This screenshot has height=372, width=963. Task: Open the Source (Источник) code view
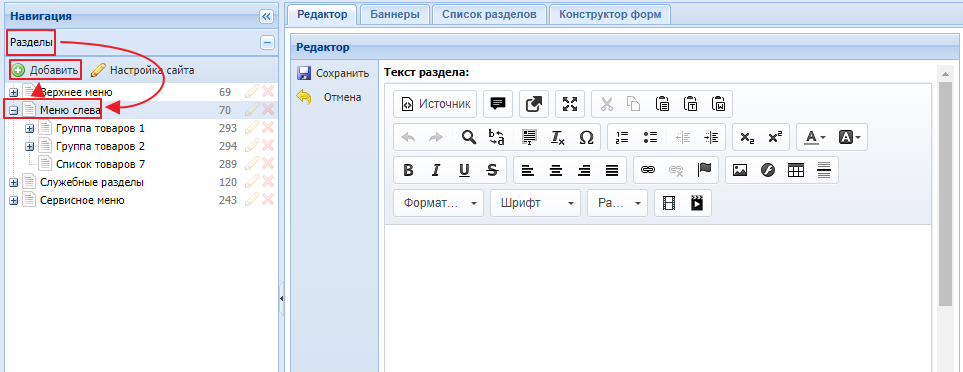435,104
